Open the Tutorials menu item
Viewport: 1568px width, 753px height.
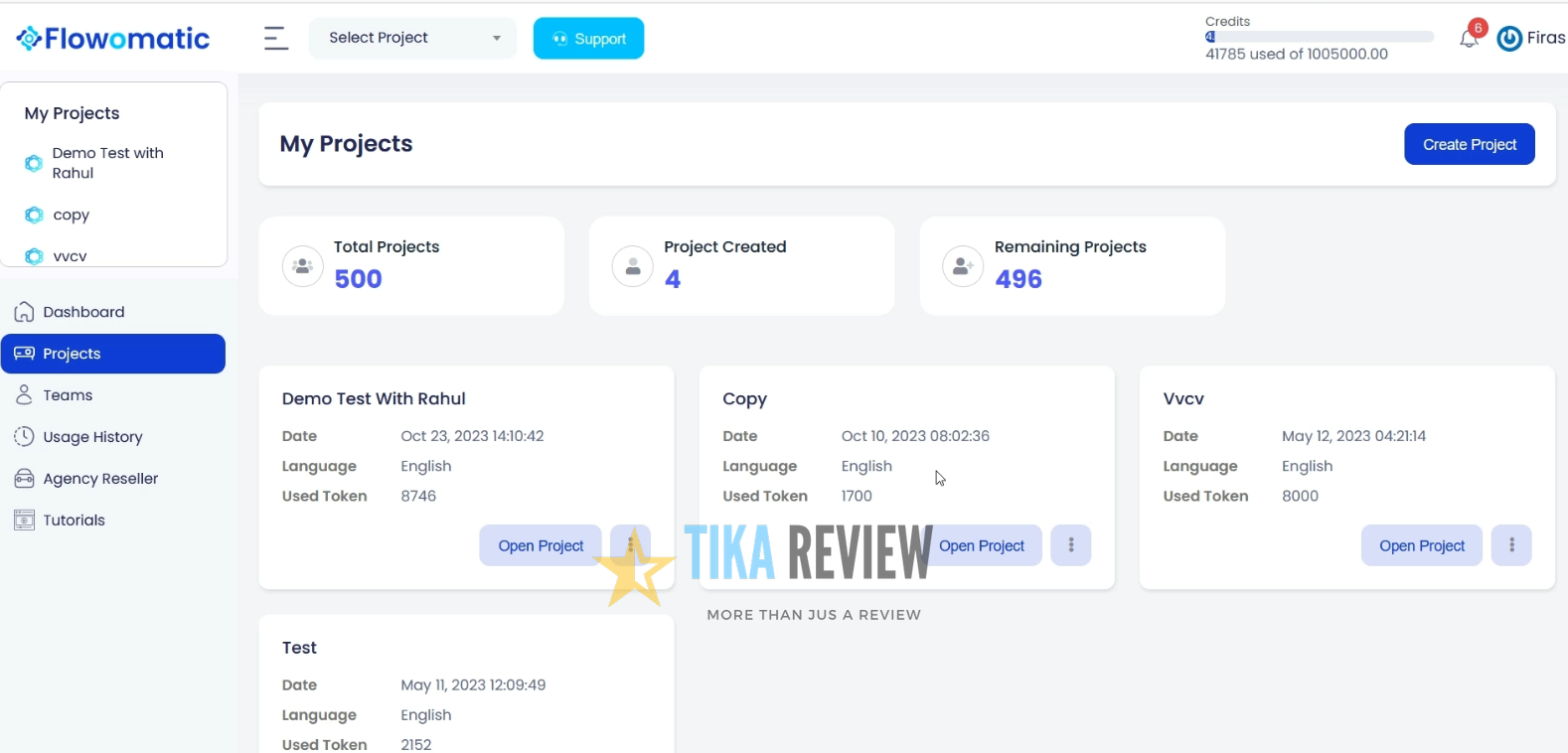[113, 521]
